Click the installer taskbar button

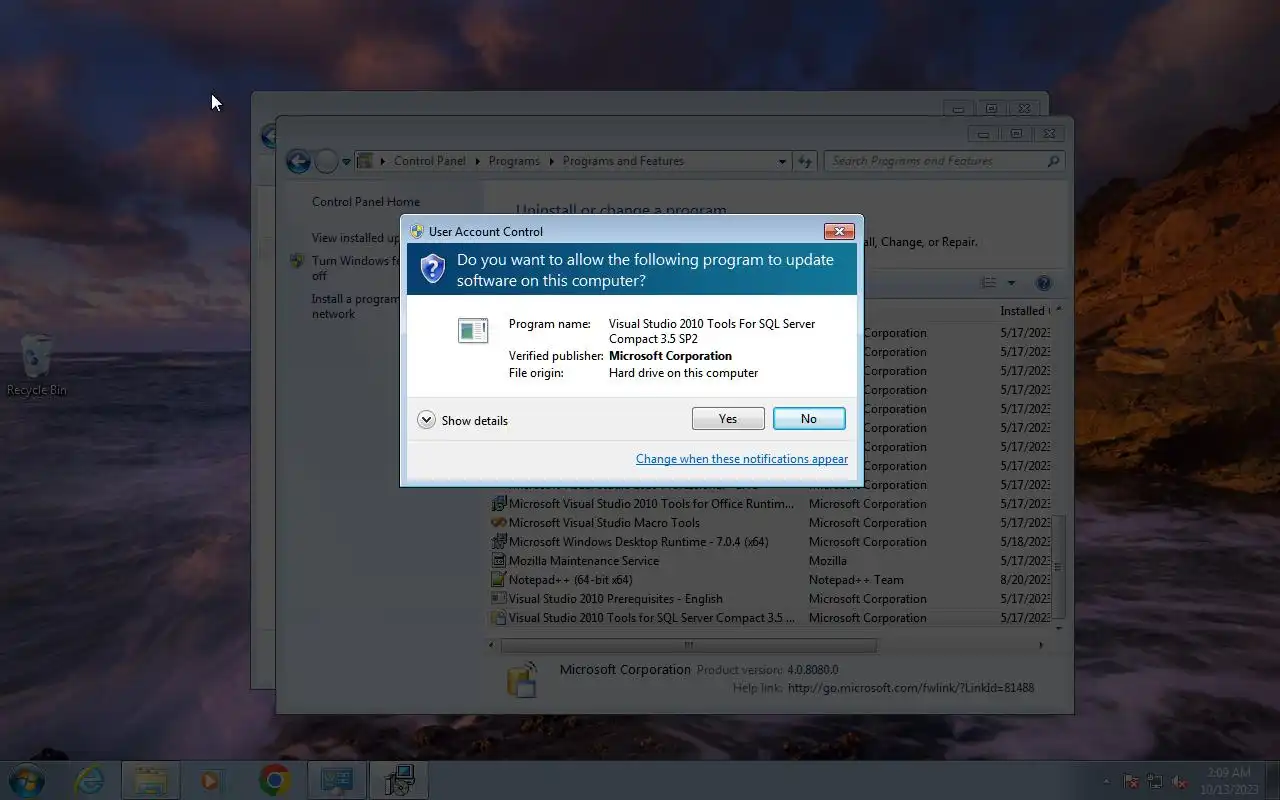pyautogui.click(x=398, y=780)
